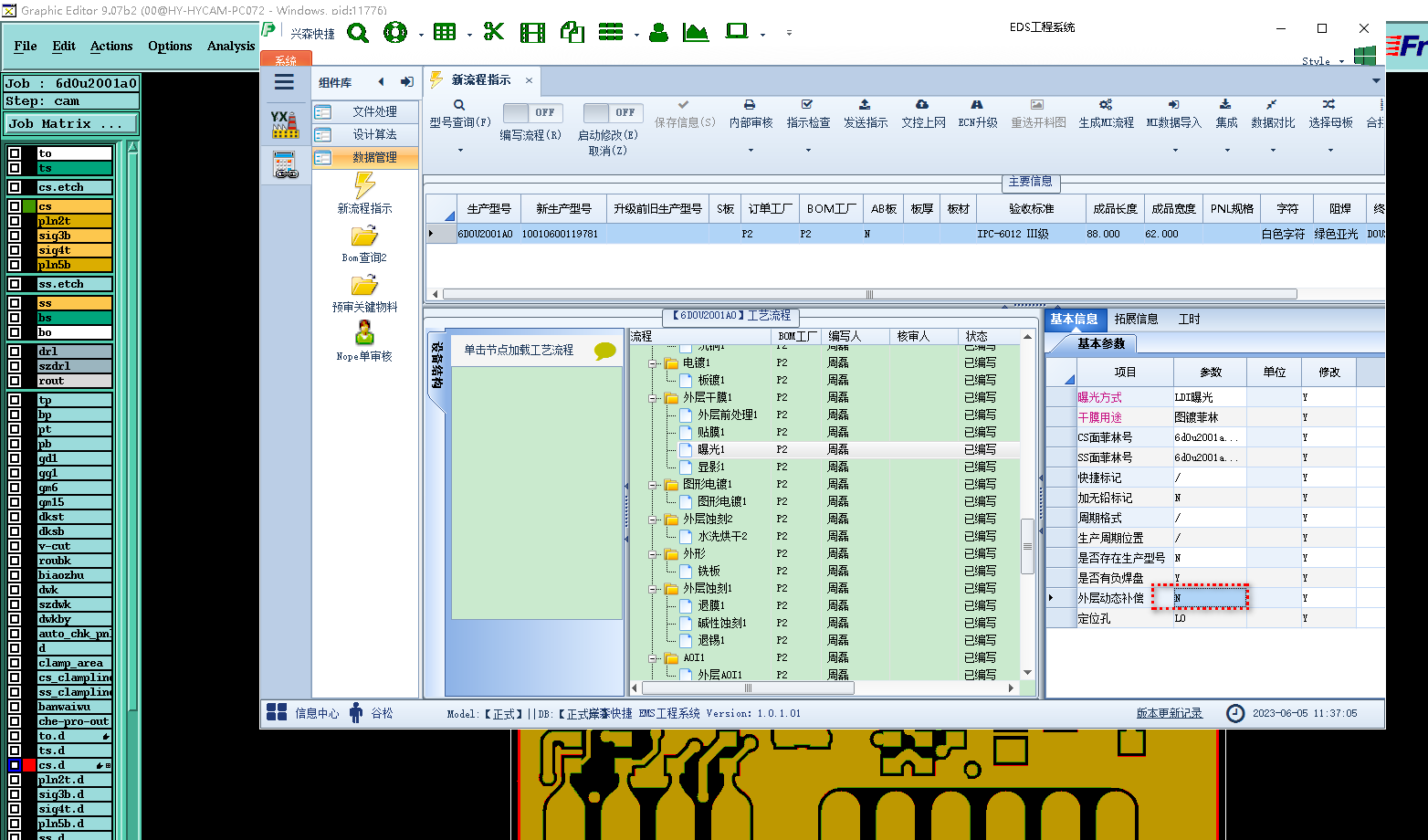Tick the checkbox for layer 'cs.etch'
This screenshot has width=1428, height=840.
click(x=15, y=187)
